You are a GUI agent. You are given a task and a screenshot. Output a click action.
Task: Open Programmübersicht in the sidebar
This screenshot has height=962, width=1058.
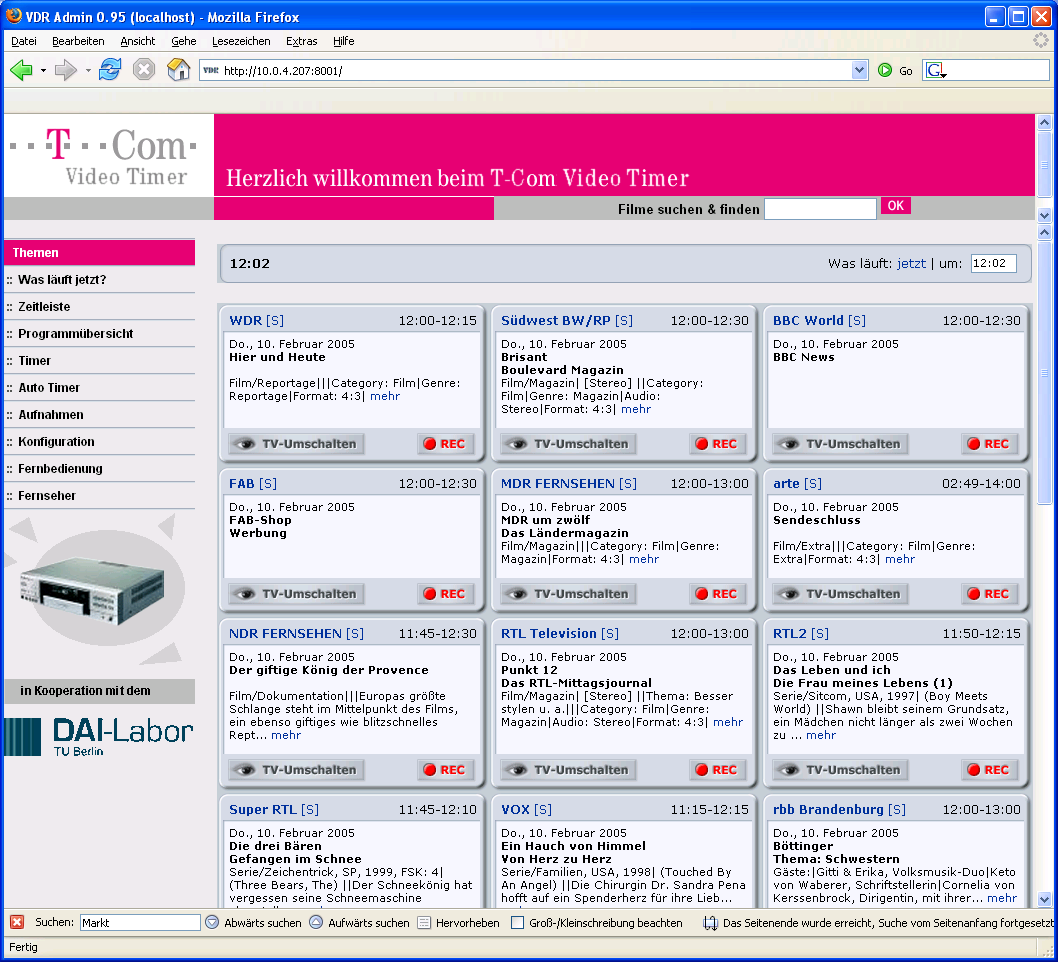(76, 333)
